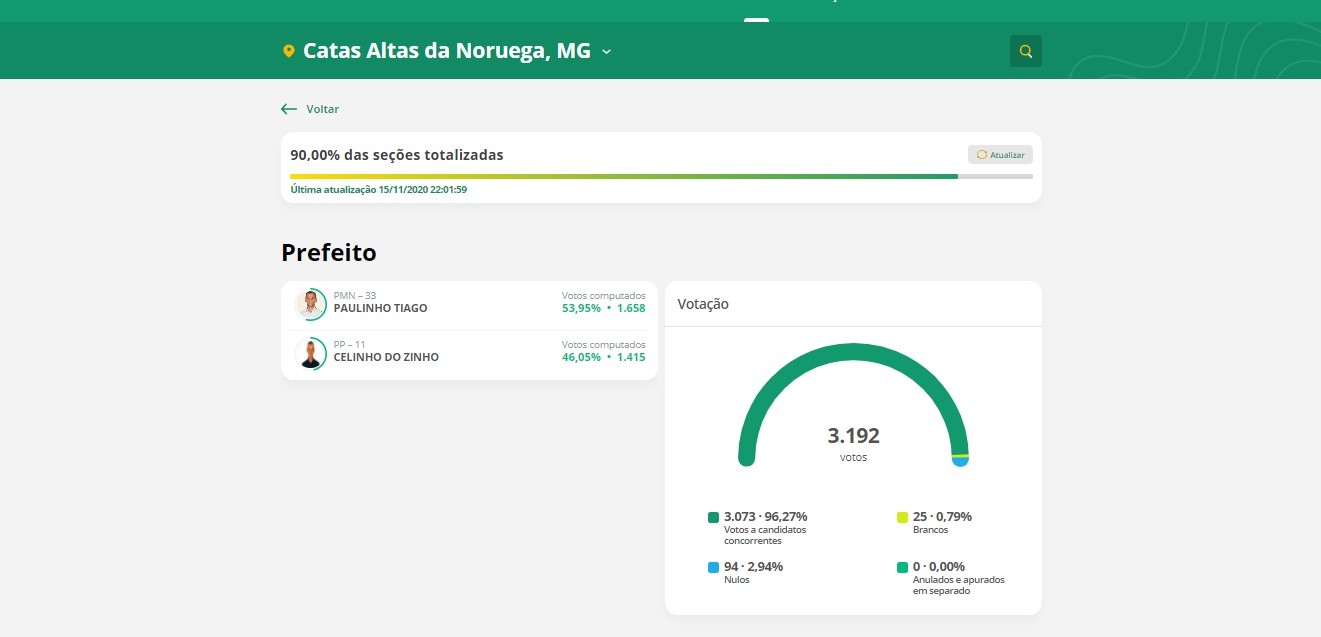Click the search magnifier icon

tap(1025, 51)
